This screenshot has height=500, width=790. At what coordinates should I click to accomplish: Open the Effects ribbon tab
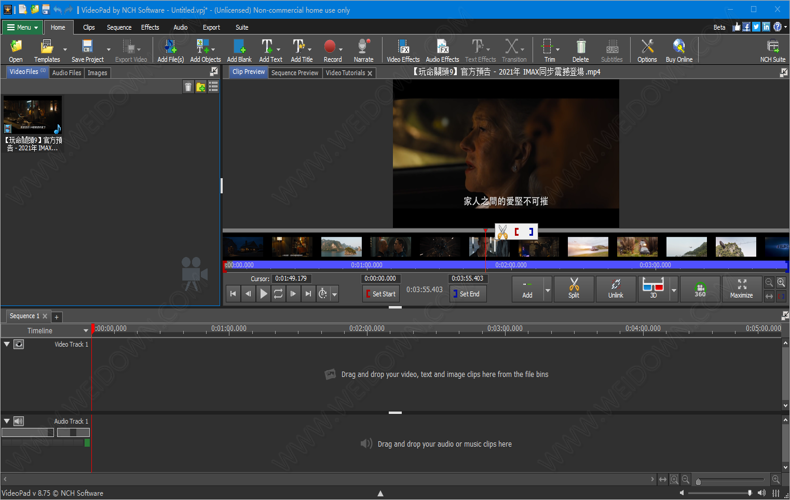(150, 27)
